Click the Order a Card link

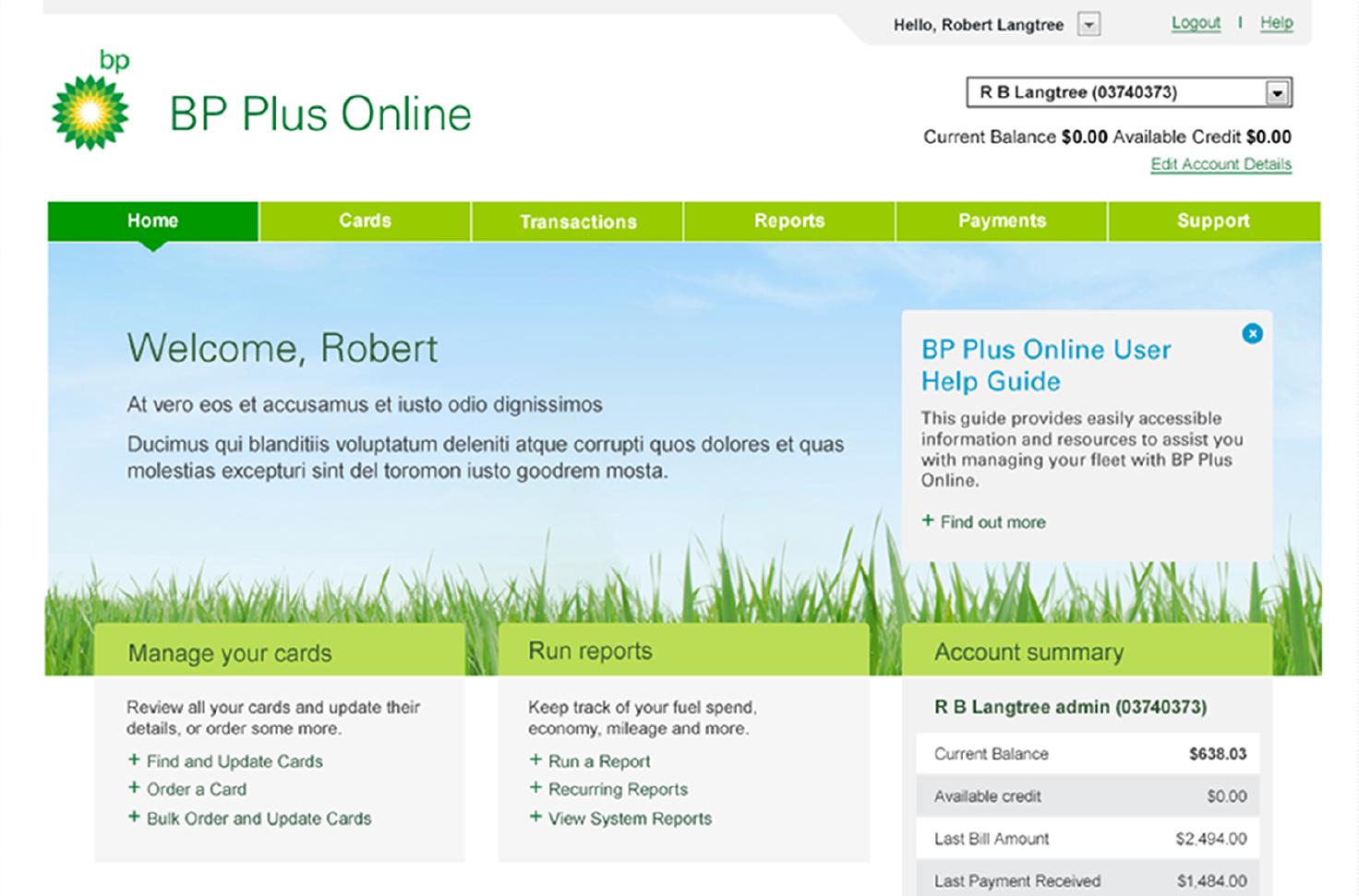click(187, 789)
